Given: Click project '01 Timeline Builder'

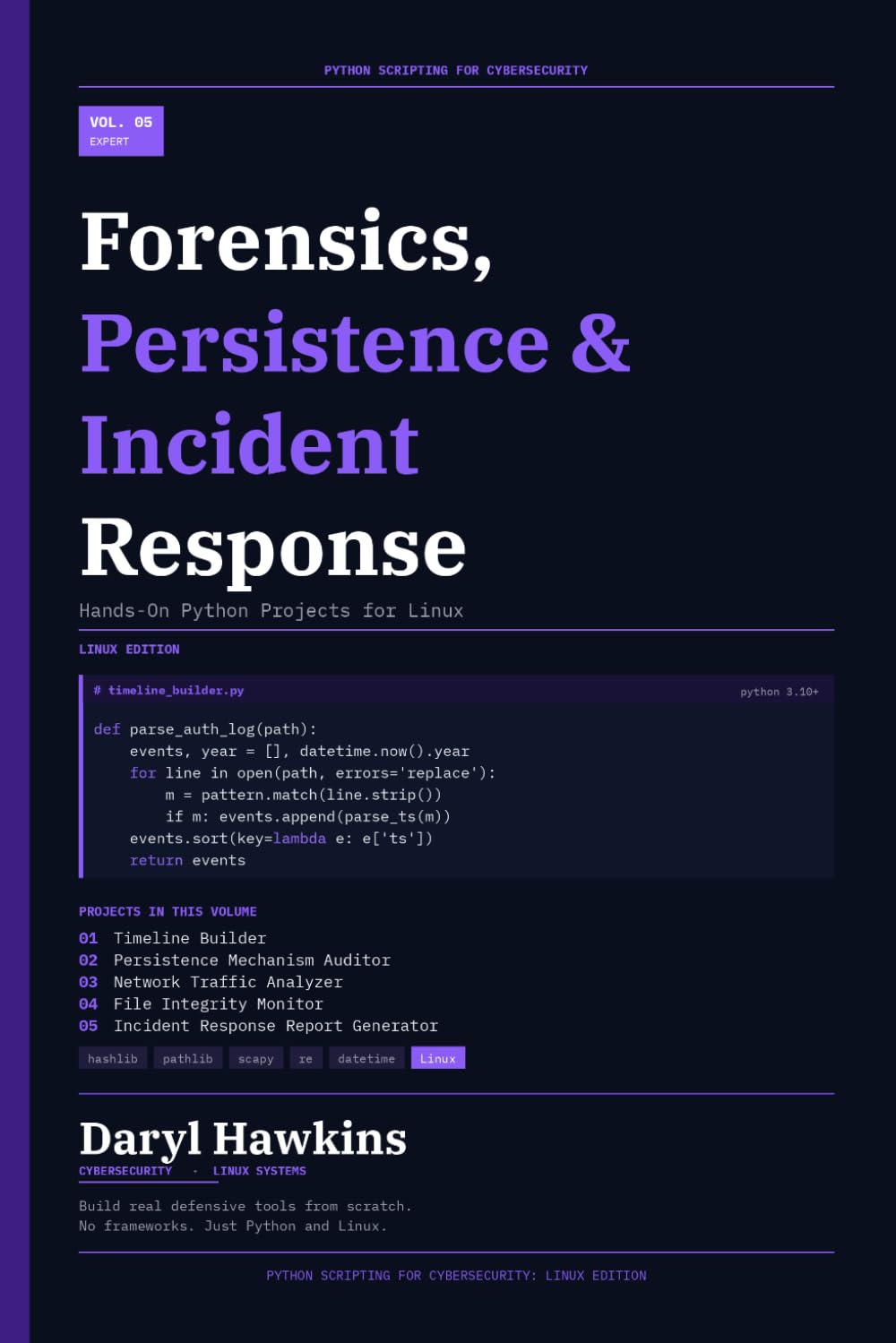Looking at the screenshot, I should (x=173, y=938).
